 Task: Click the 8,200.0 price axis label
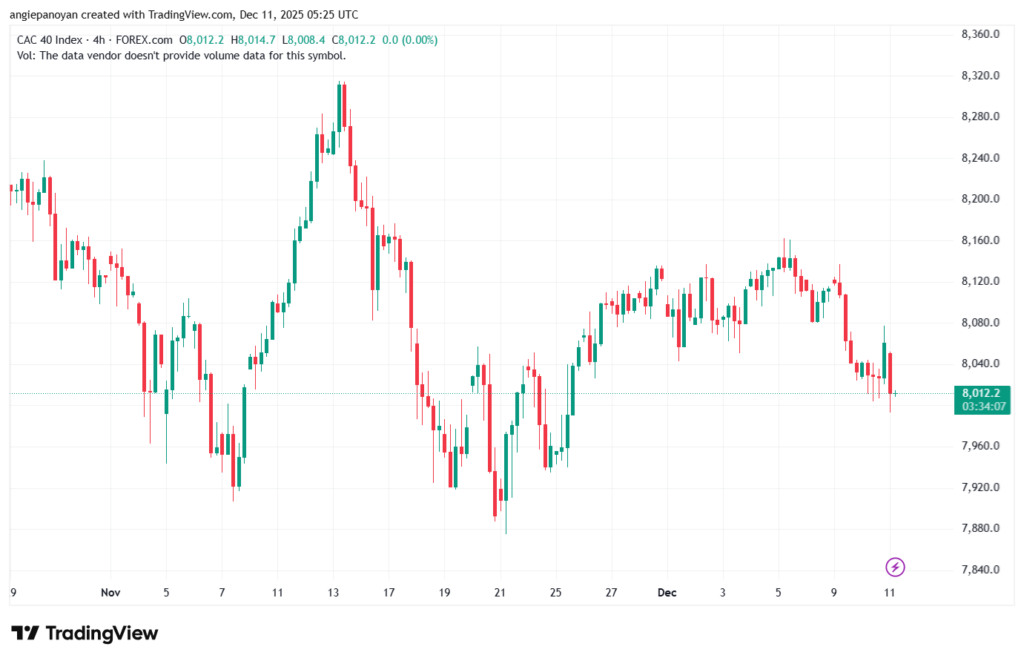point(980,199)
